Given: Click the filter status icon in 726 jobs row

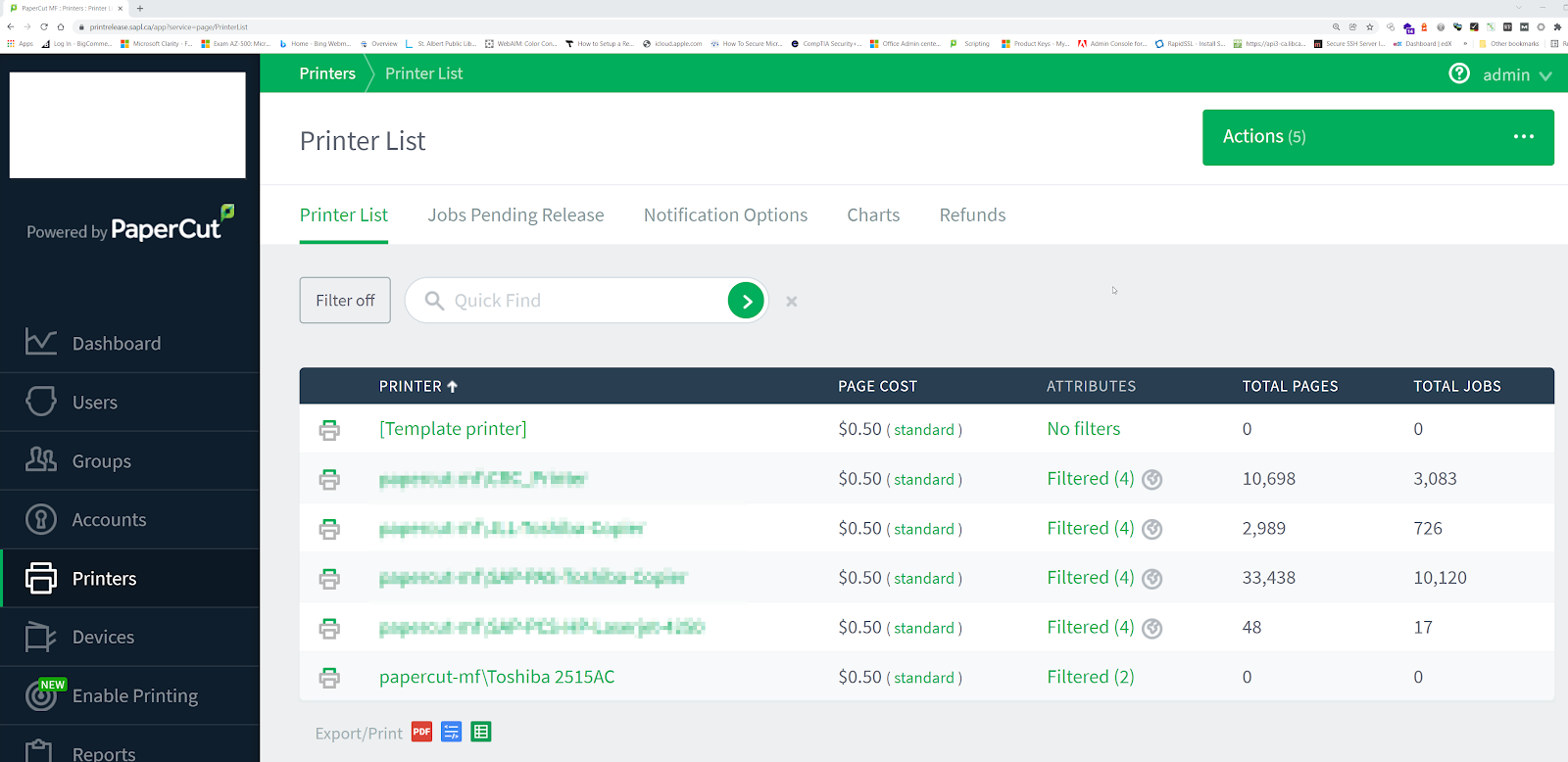Looking at the screenshot, I should (x=1152, y=529).
